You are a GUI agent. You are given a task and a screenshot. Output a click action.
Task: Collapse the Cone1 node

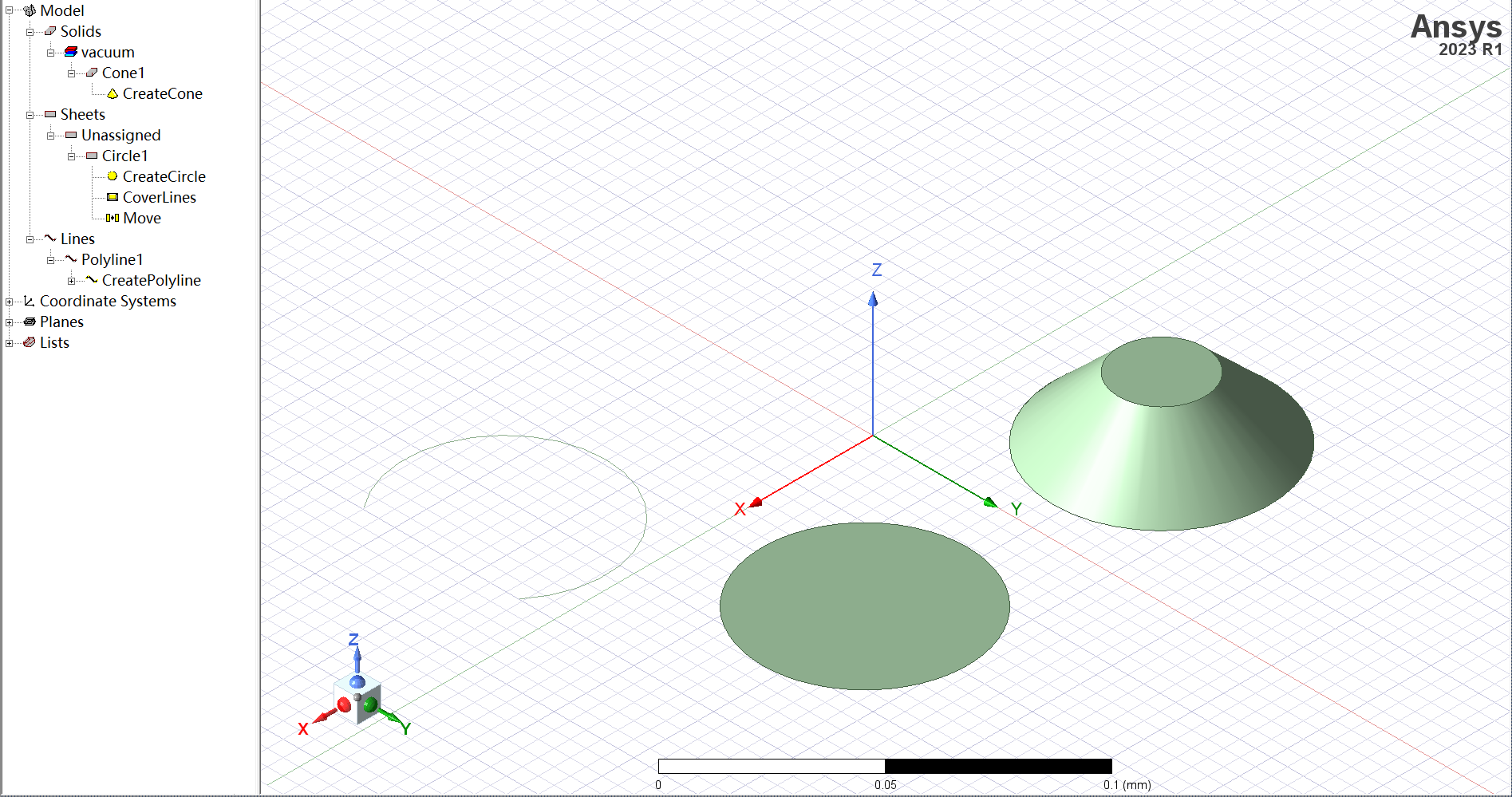[71, 73]
